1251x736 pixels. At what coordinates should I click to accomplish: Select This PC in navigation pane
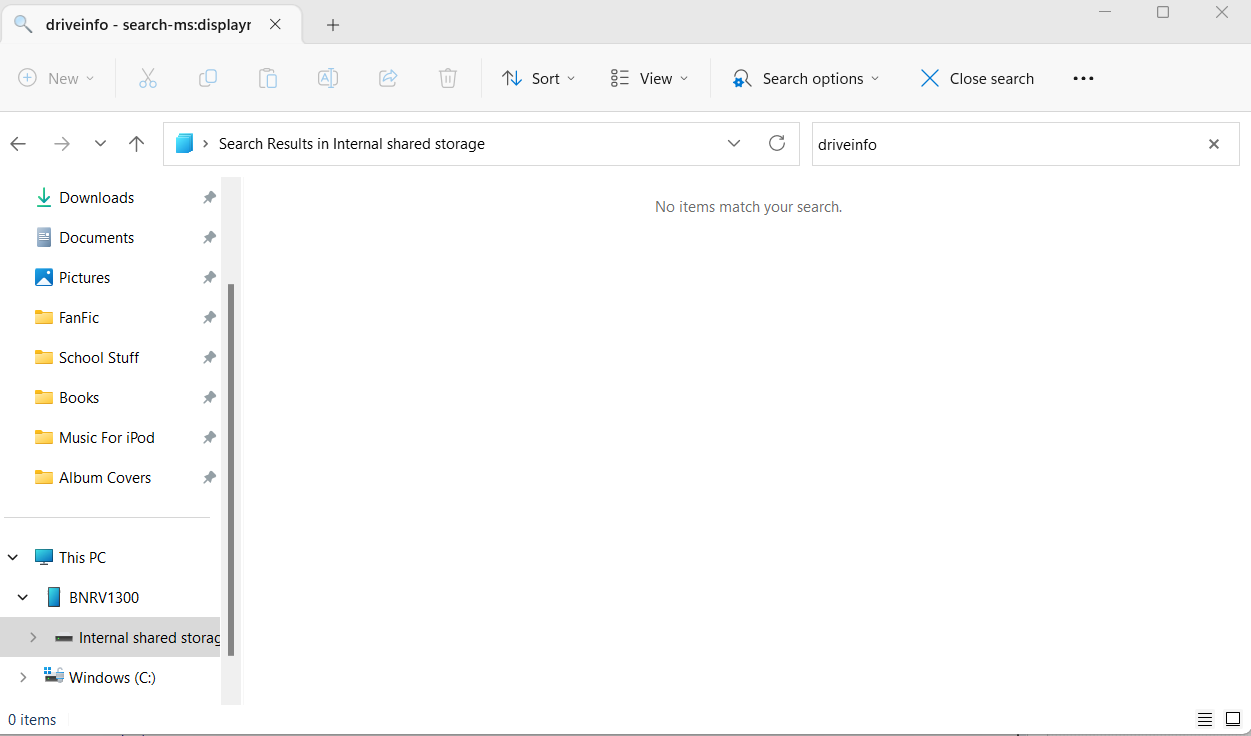pos(82,558)
